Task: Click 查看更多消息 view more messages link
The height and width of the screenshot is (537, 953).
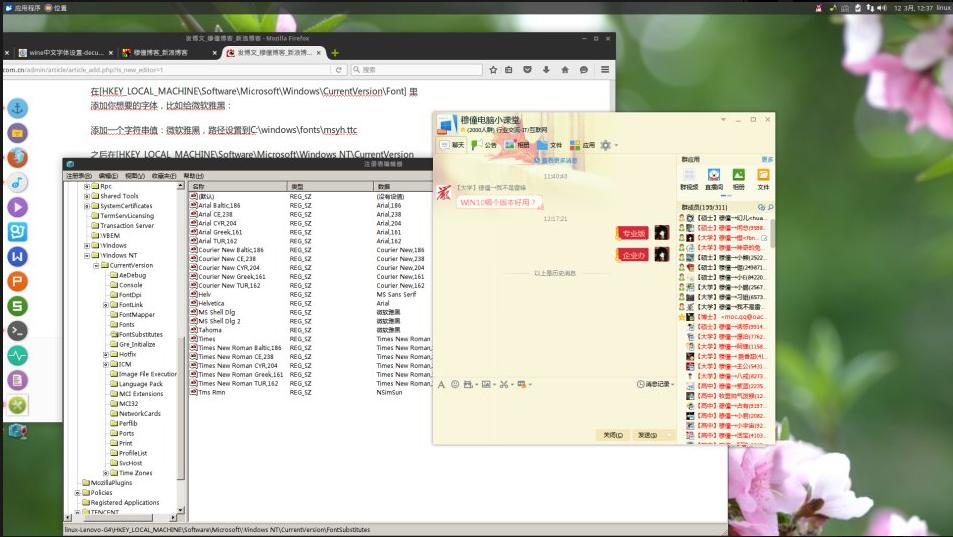Action: 556,161
